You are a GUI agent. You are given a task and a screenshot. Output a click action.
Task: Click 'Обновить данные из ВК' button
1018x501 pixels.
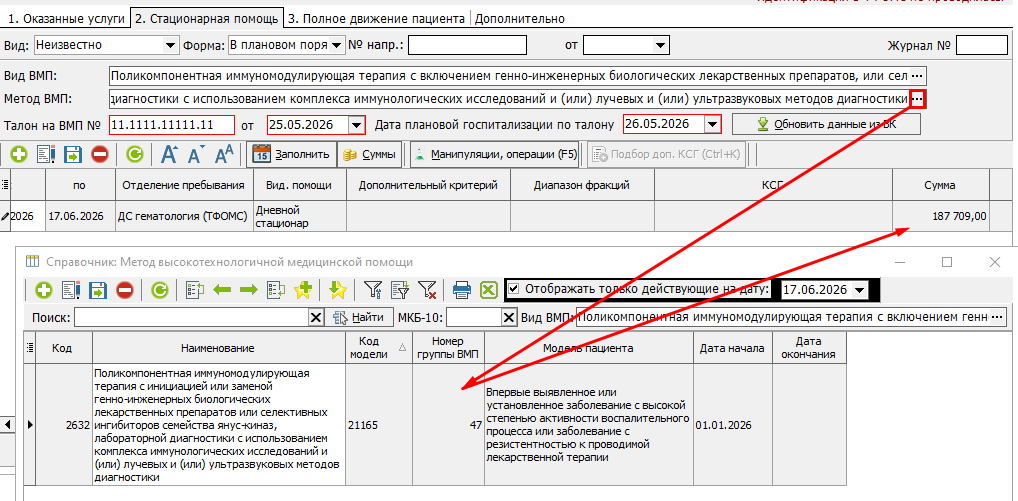coord(826,124)
